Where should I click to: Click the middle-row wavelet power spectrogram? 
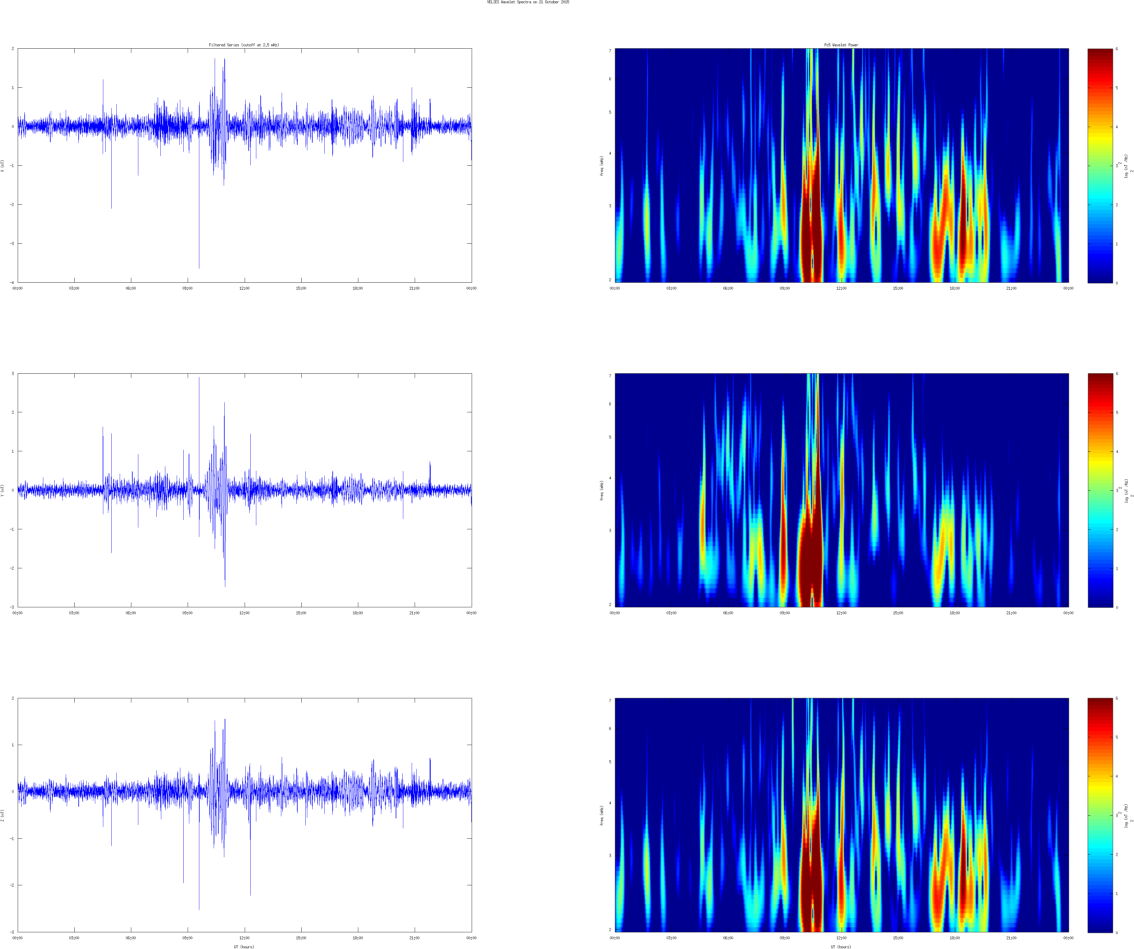[x=842, y=490]
